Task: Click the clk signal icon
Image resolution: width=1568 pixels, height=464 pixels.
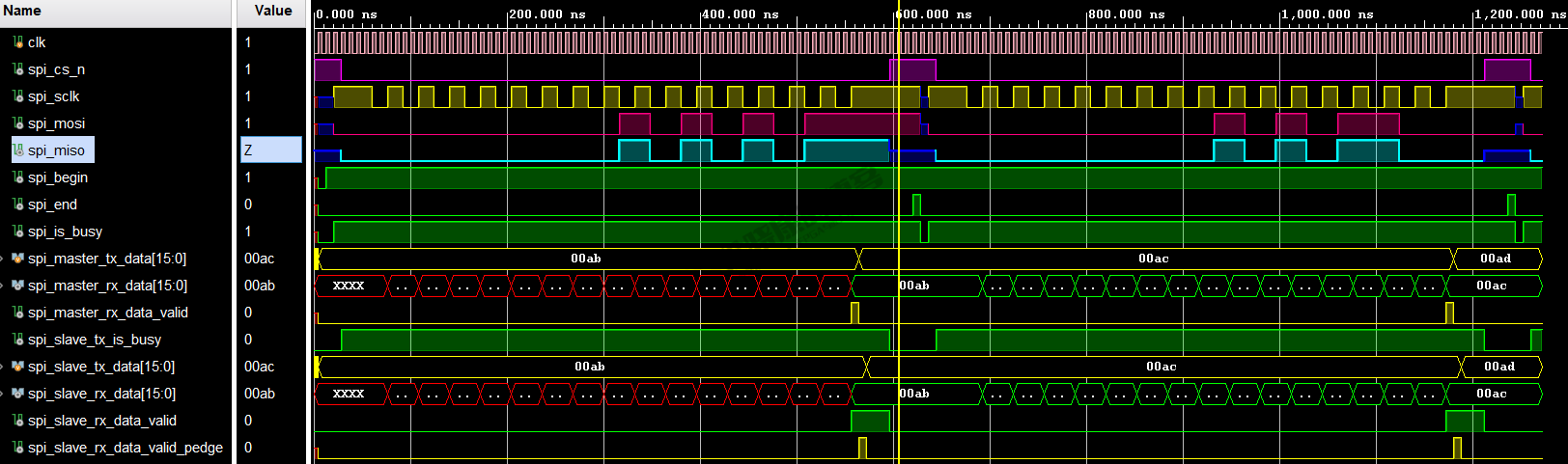Action: 18,42
